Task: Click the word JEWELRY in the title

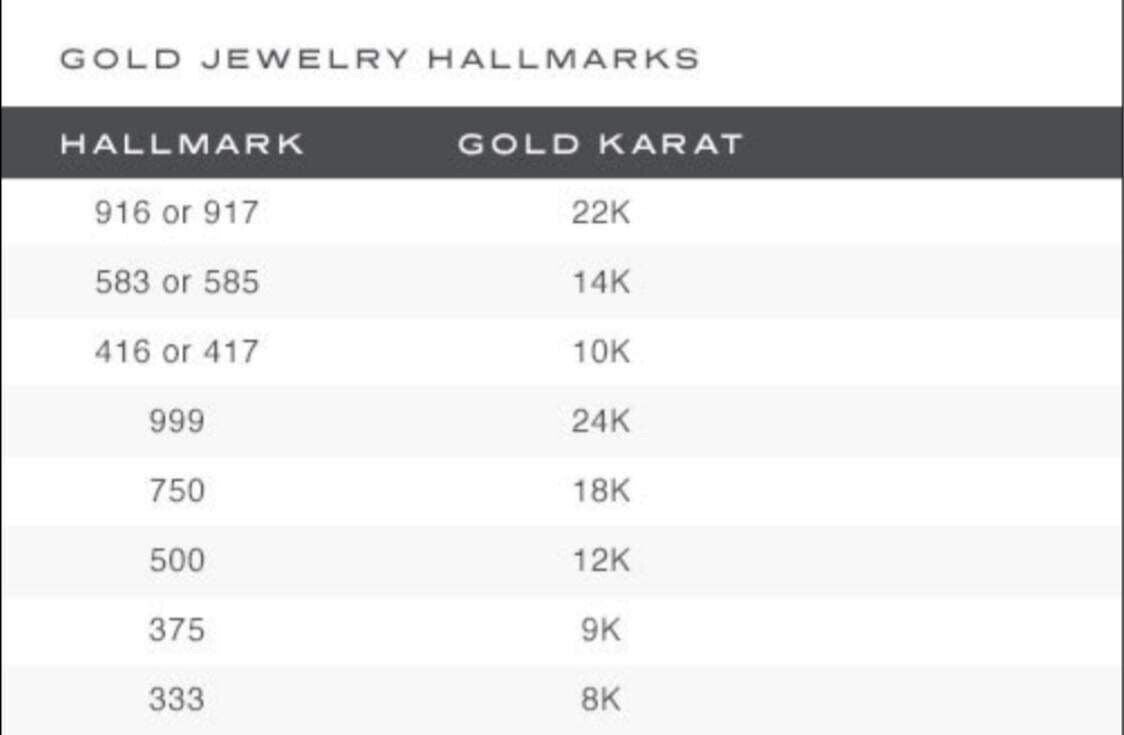Action: pos(303,59)
